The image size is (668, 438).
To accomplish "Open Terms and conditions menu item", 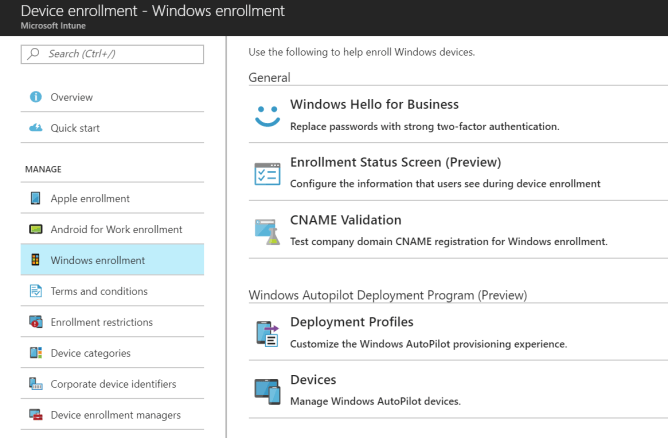I will [x=99, y=291].
